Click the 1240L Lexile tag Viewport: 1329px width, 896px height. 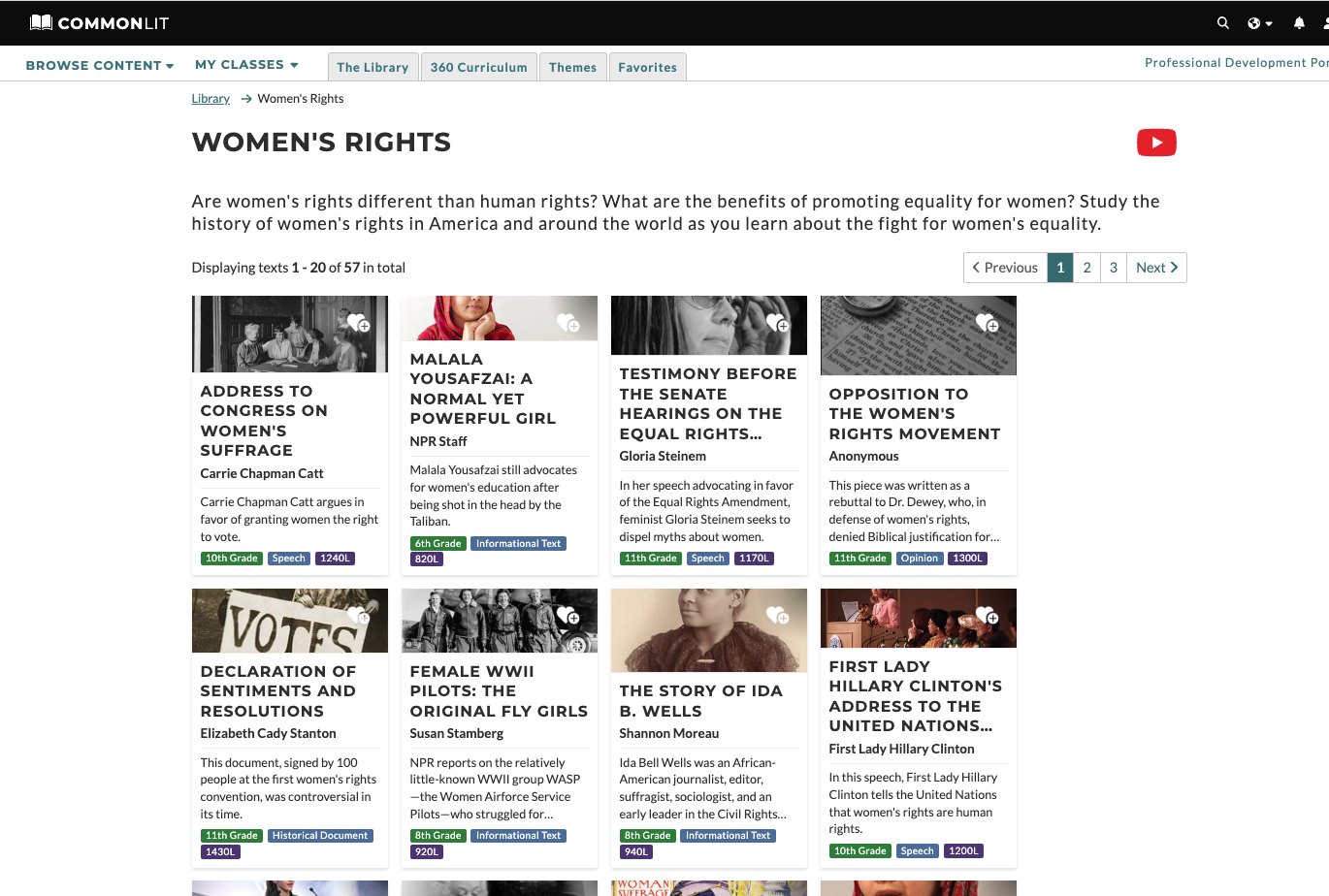(x=336, y=559)
